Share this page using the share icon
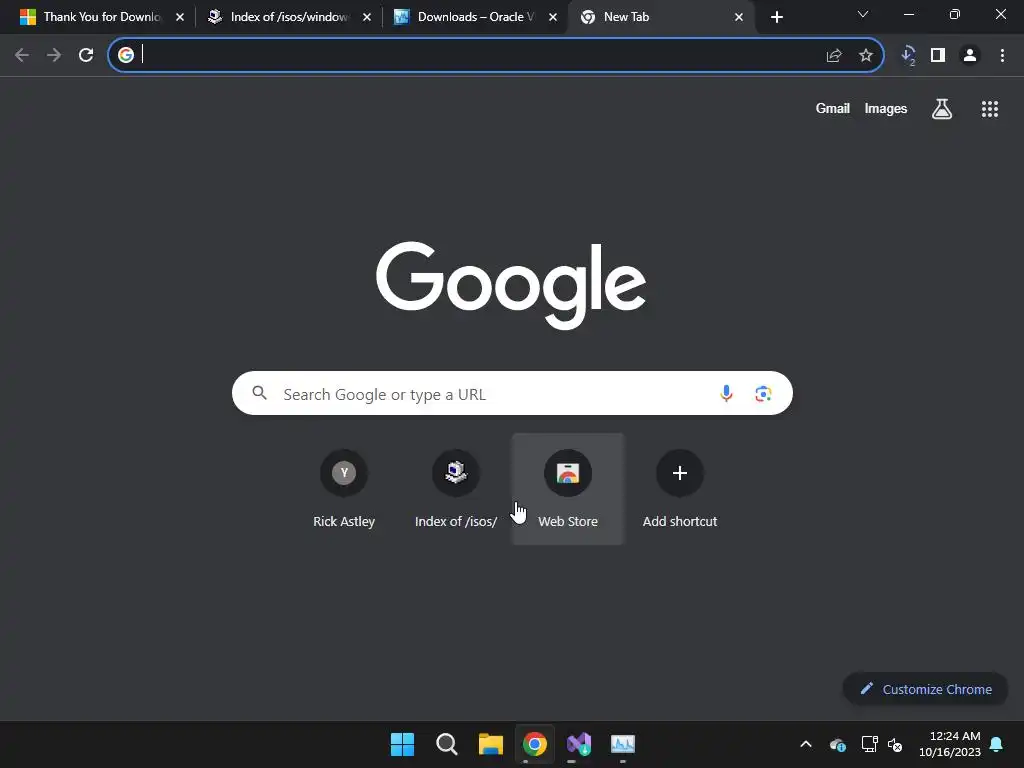1024x768 pixels. pyautogui.click(x=834, y=56)
